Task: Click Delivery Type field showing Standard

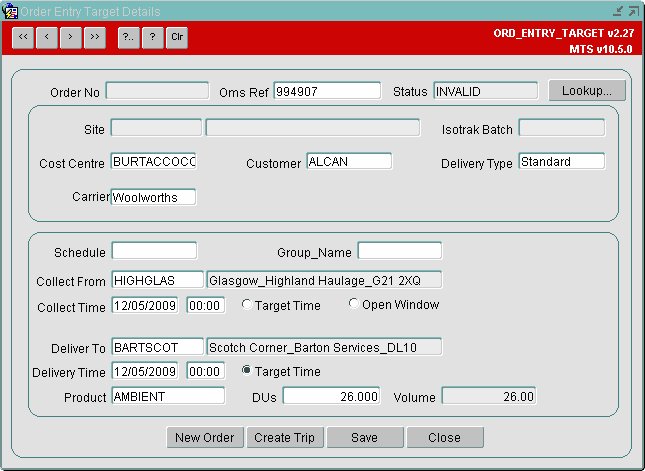Action: [x=562, y=161]
